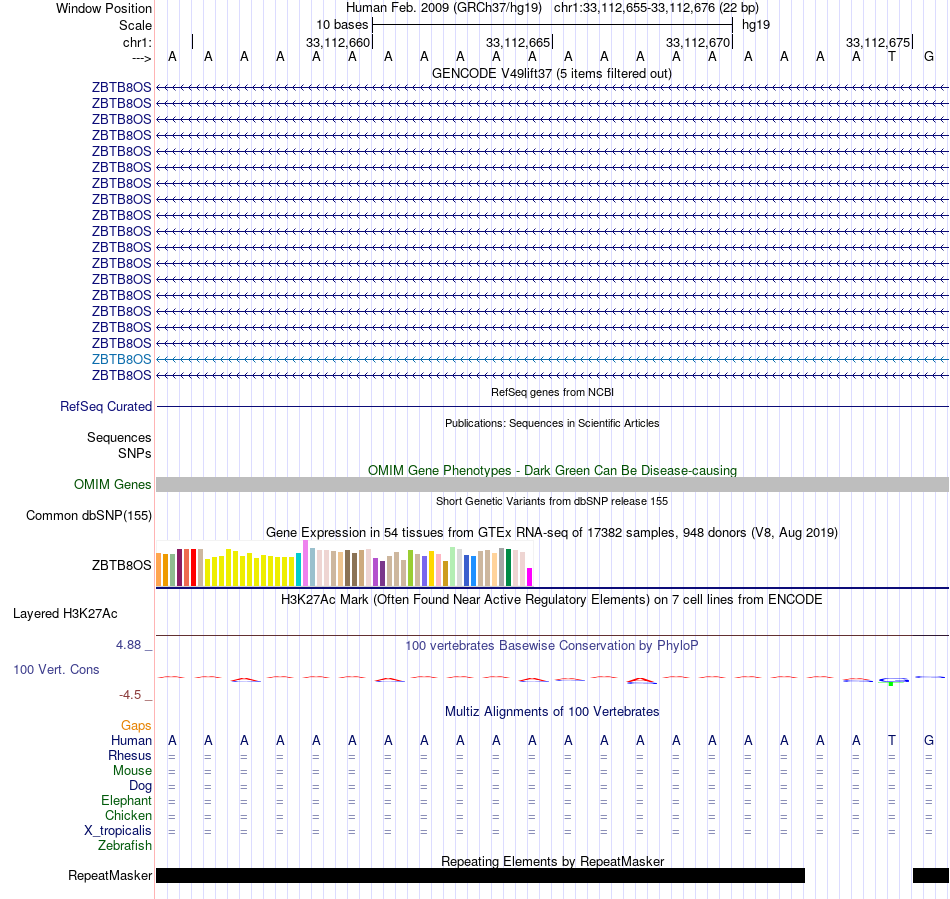Open the RefSeq Curated track label
The width and height of the screenshot is (950, 899).
105,406
